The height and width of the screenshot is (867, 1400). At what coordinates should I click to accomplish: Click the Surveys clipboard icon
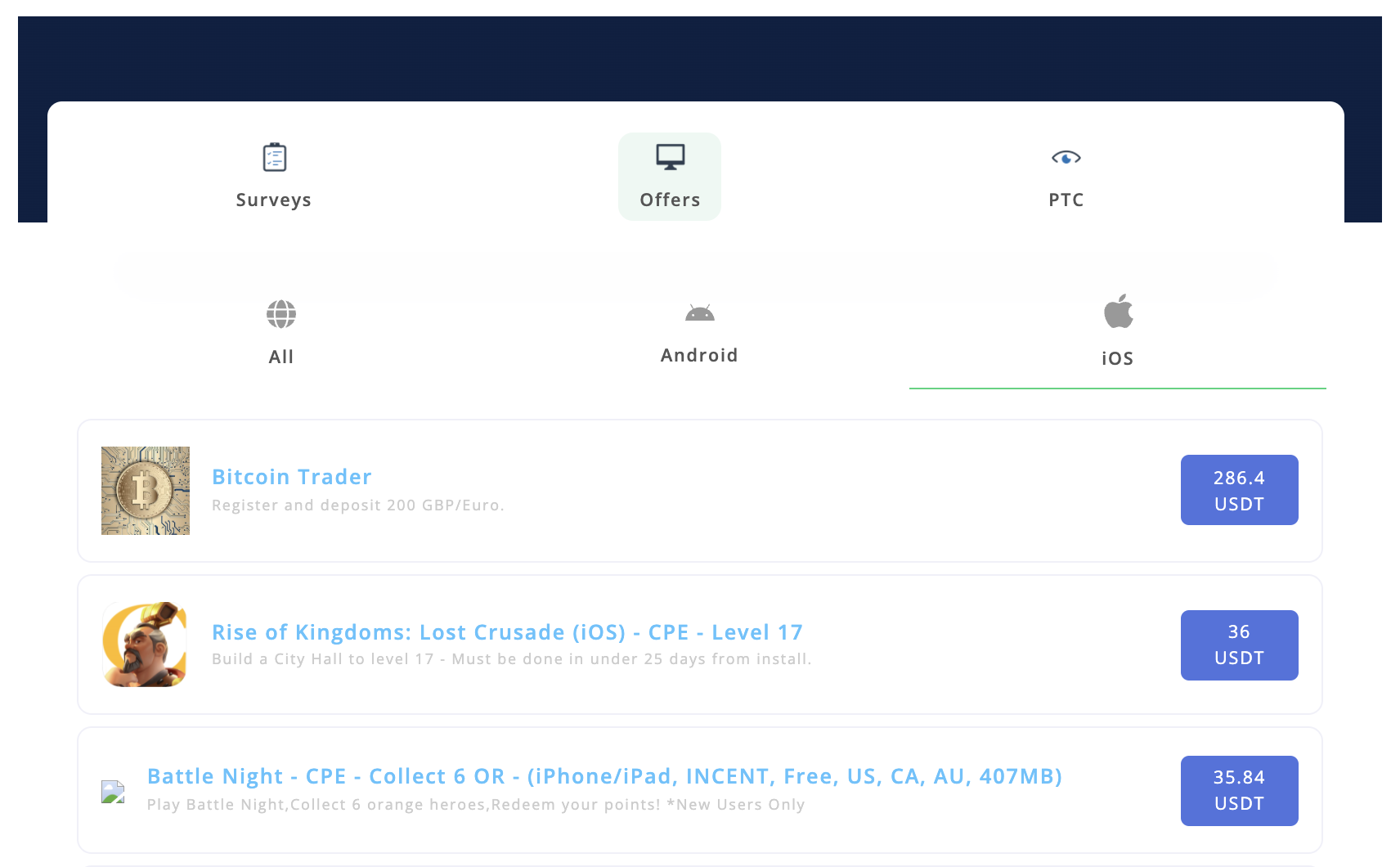point(274,157)
